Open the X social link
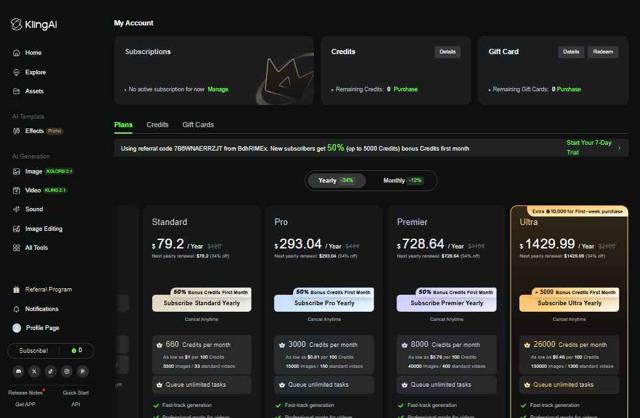 coord(34,371)
